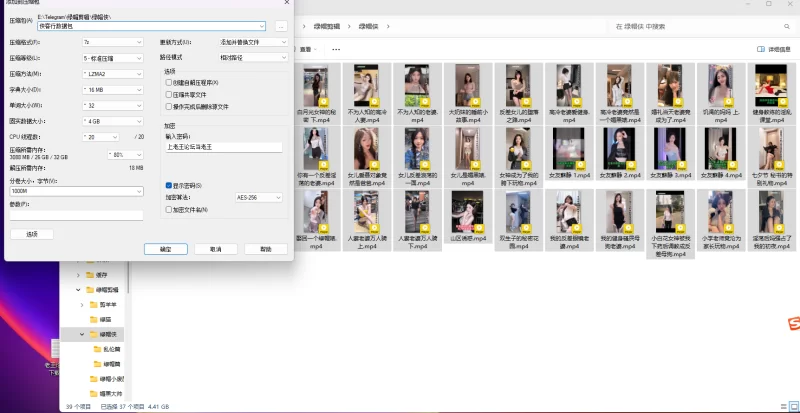The width and height of the screenshot is (800, 413).
Task: Click the breadcrumb chevron after the last folder
Action: click(388, 26)
